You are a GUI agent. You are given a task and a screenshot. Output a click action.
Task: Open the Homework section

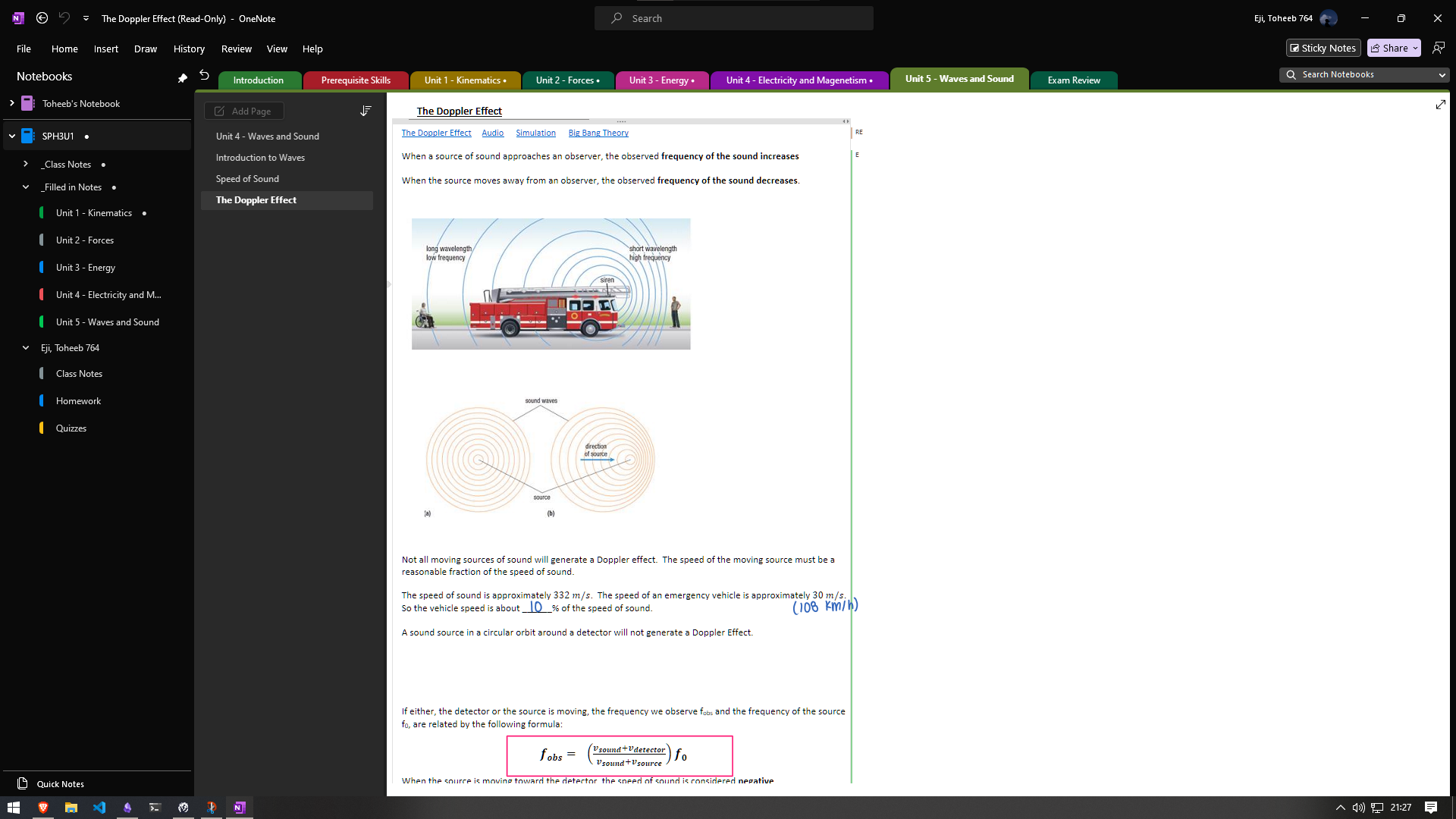click(x=78, y=401)
